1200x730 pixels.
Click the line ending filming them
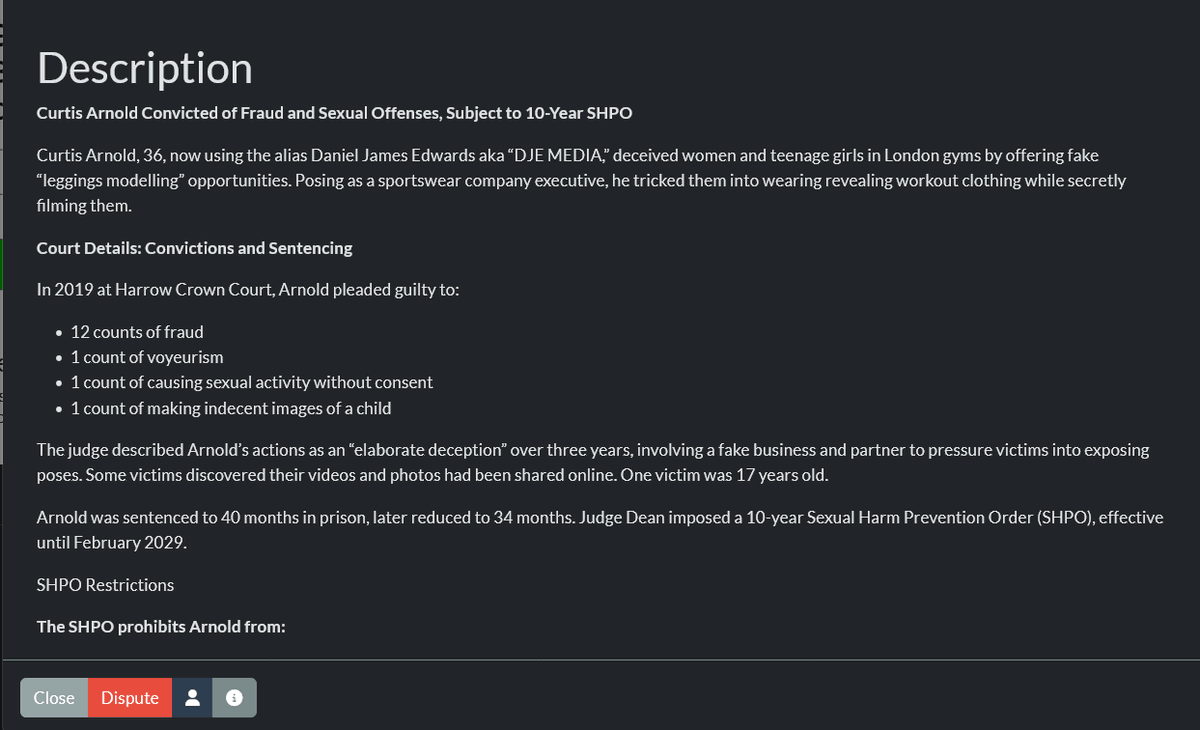pos(83,206)
